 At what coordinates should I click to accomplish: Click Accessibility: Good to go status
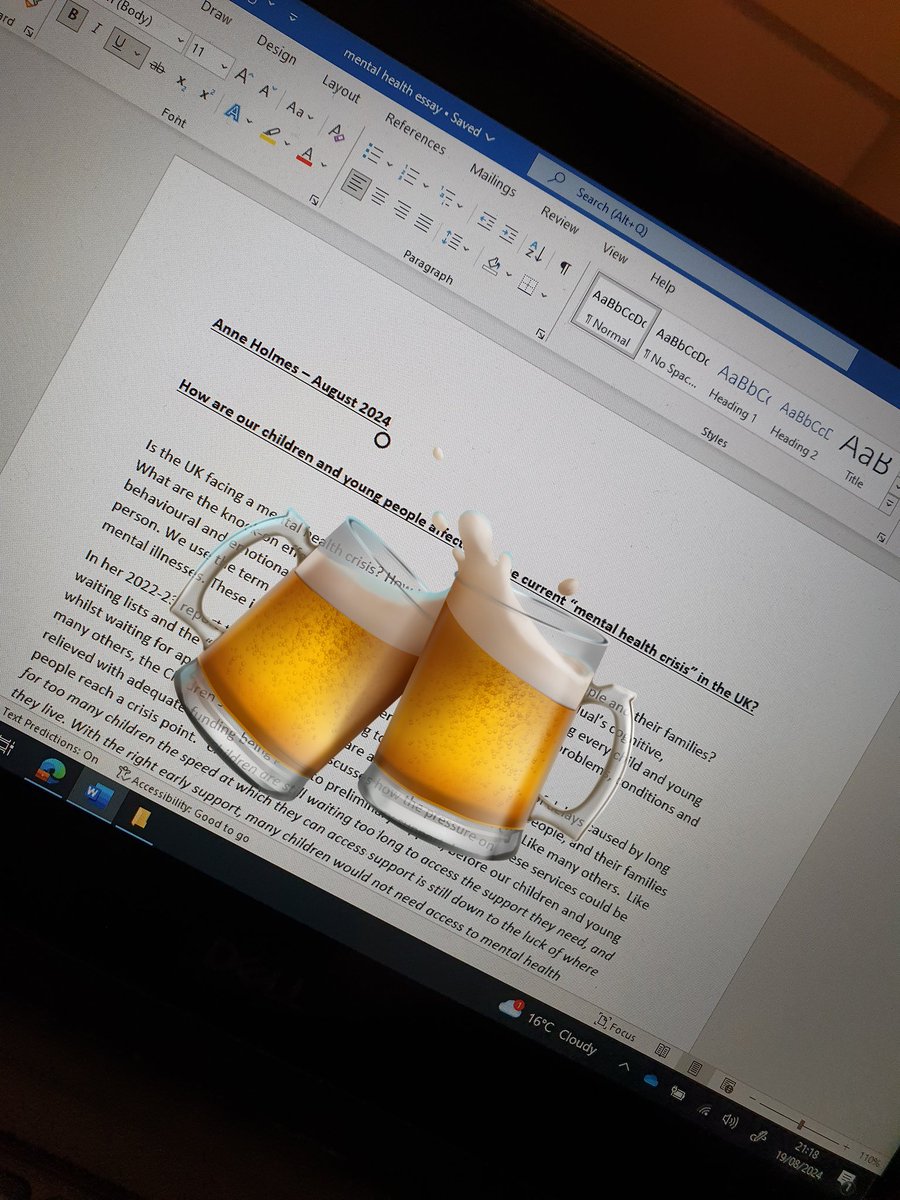coord(183,802)
